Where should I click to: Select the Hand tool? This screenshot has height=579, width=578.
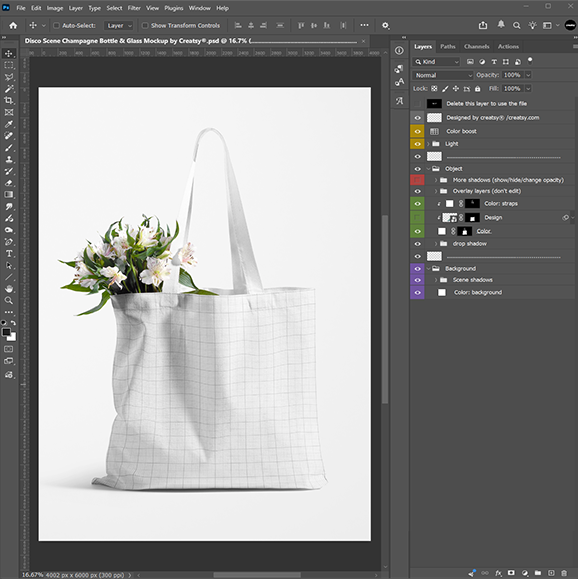point(9,289)
